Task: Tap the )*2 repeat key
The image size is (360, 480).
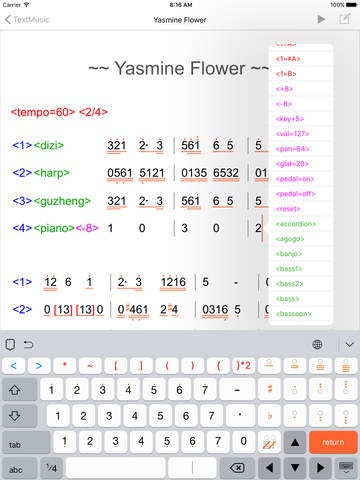Action: [x=244, y=366]
